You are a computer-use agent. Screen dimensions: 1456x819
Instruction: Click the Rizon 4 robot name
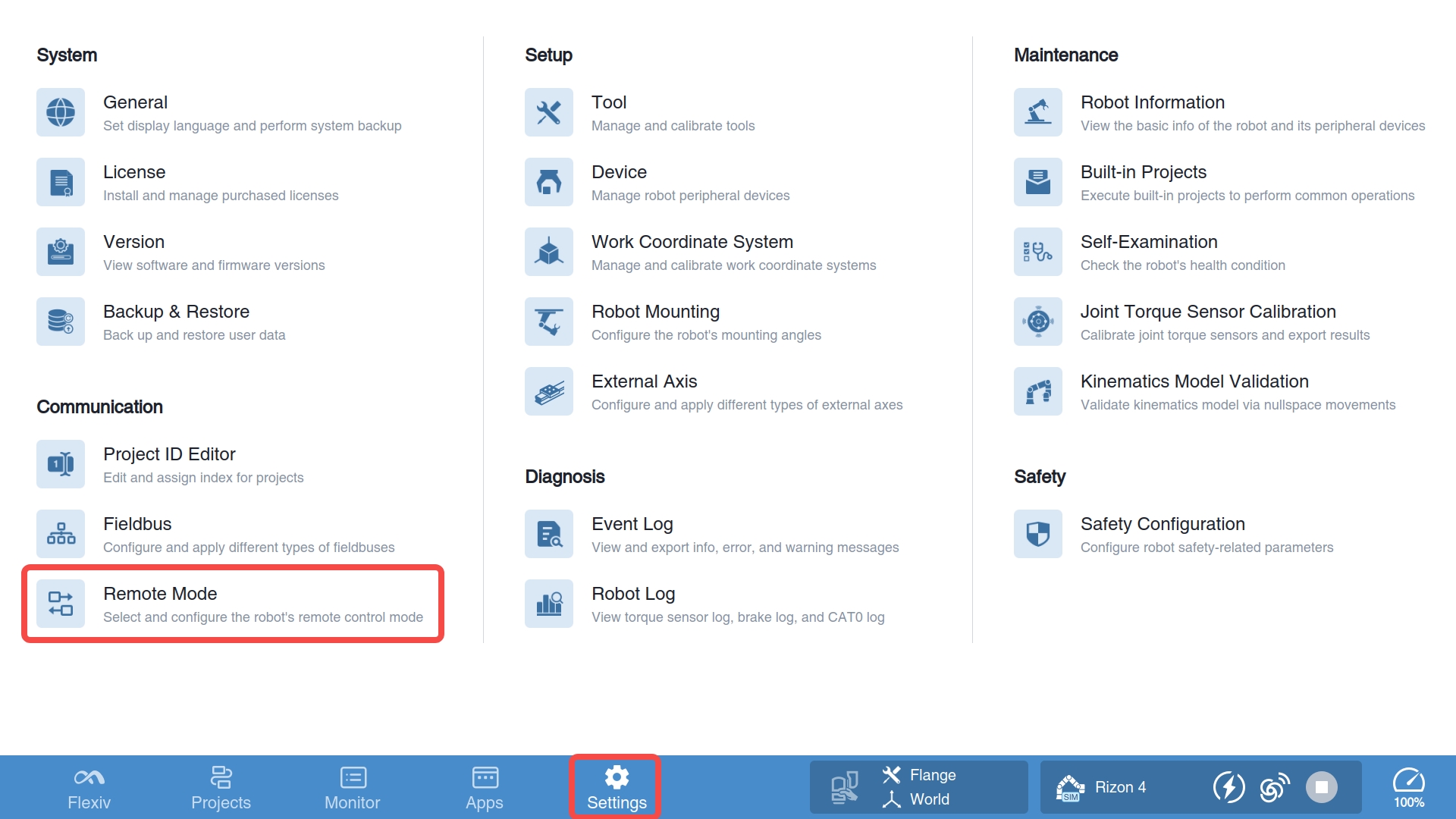point(1121,787)
